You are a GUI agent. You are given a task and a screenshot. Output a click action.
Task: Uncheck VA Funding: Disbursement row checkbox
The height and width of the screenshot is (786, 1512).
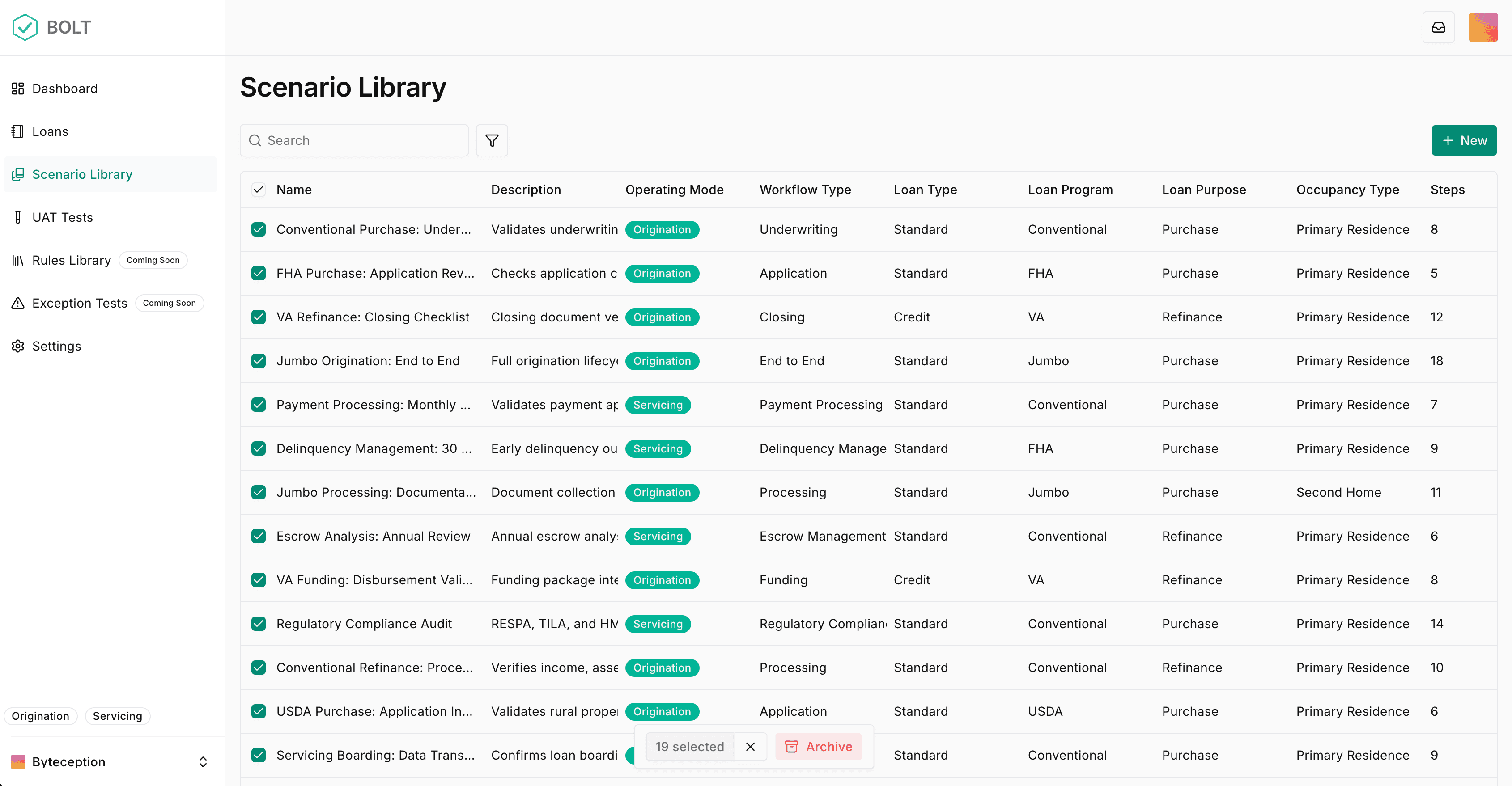click(258, 579)
